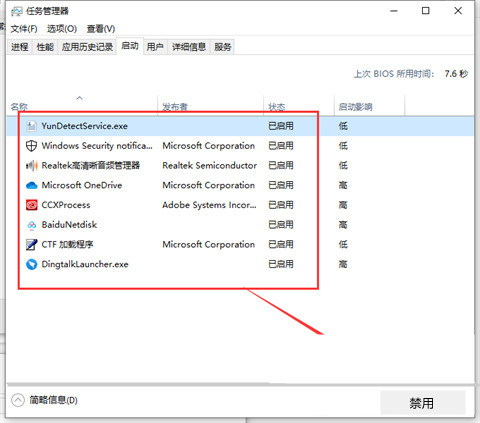Sort by the 启动影响 column header

(355, 107)
